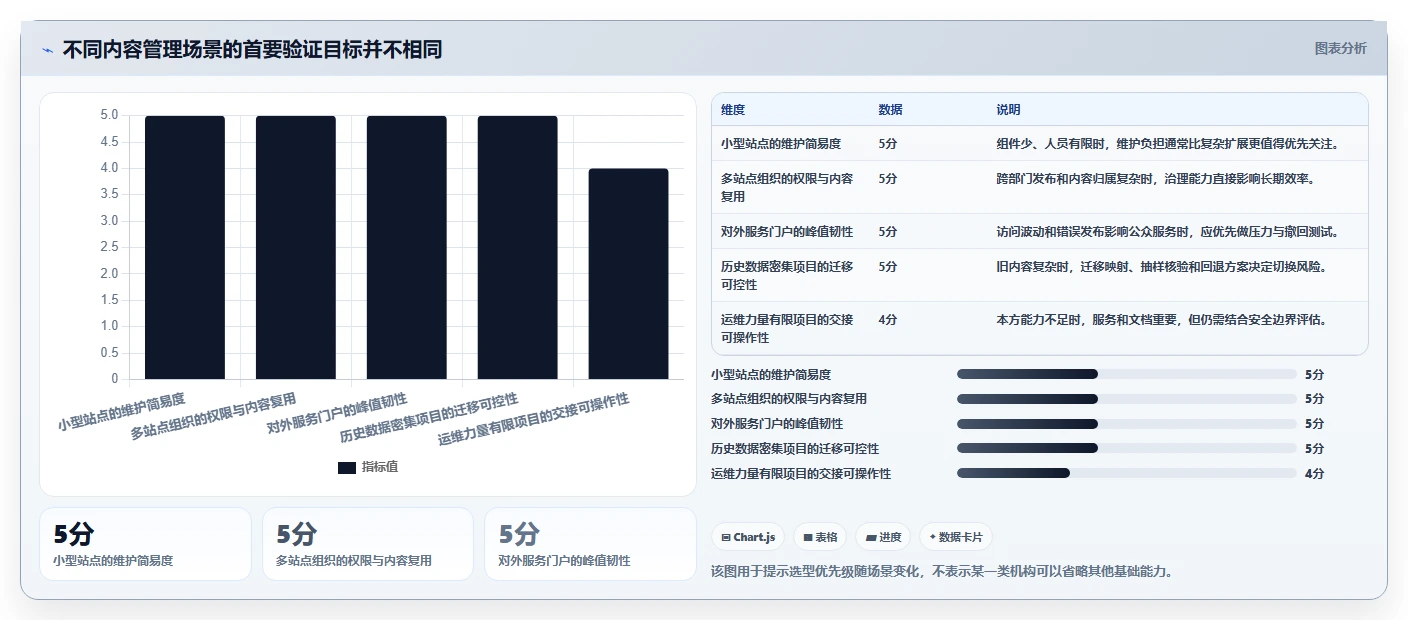Click the 图表分析 label in the header
This screenshot has width=1408, height=620.
[1340, 48]
